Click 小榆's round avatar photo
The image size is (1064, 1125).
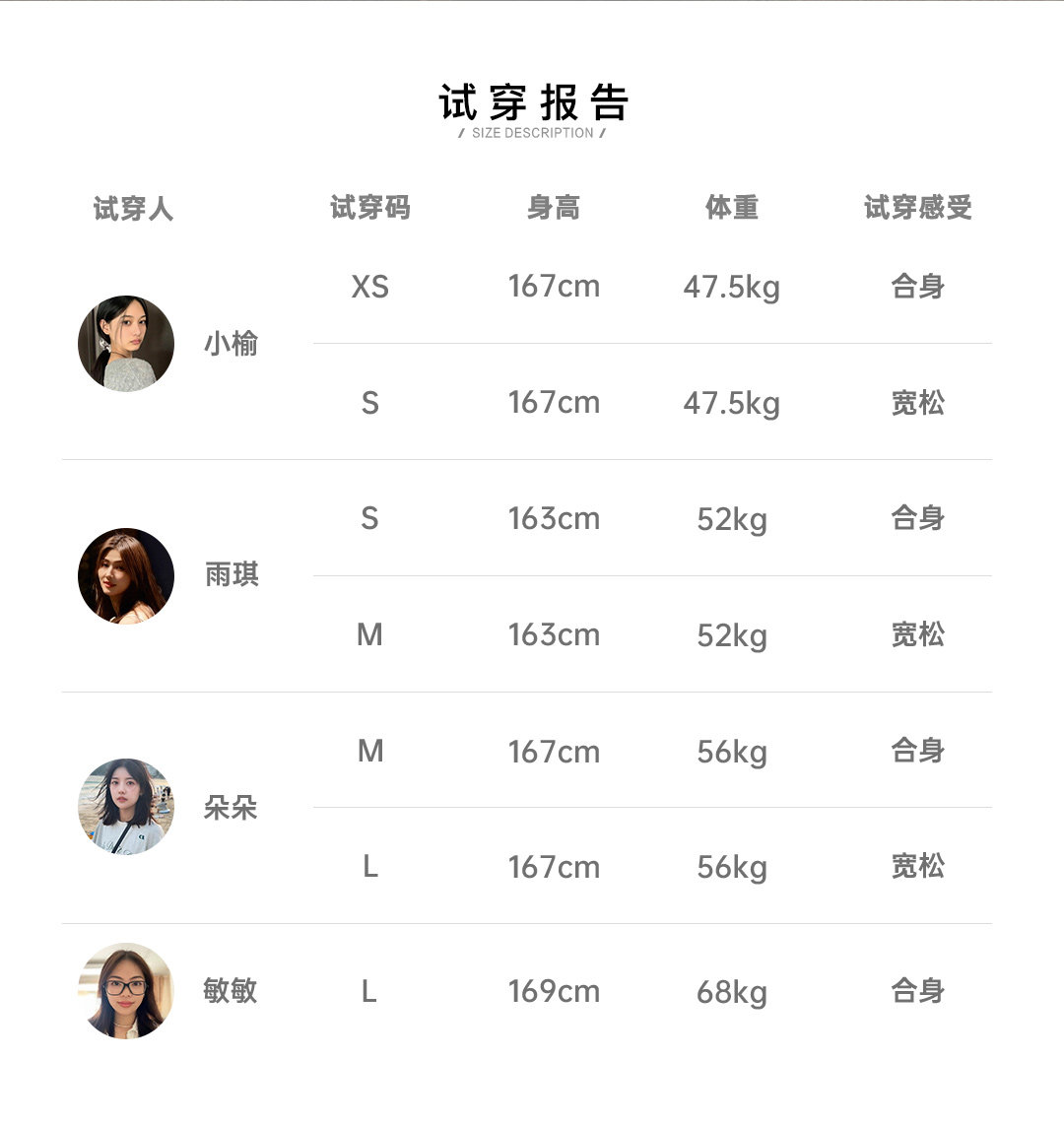[x=126, y=344]
